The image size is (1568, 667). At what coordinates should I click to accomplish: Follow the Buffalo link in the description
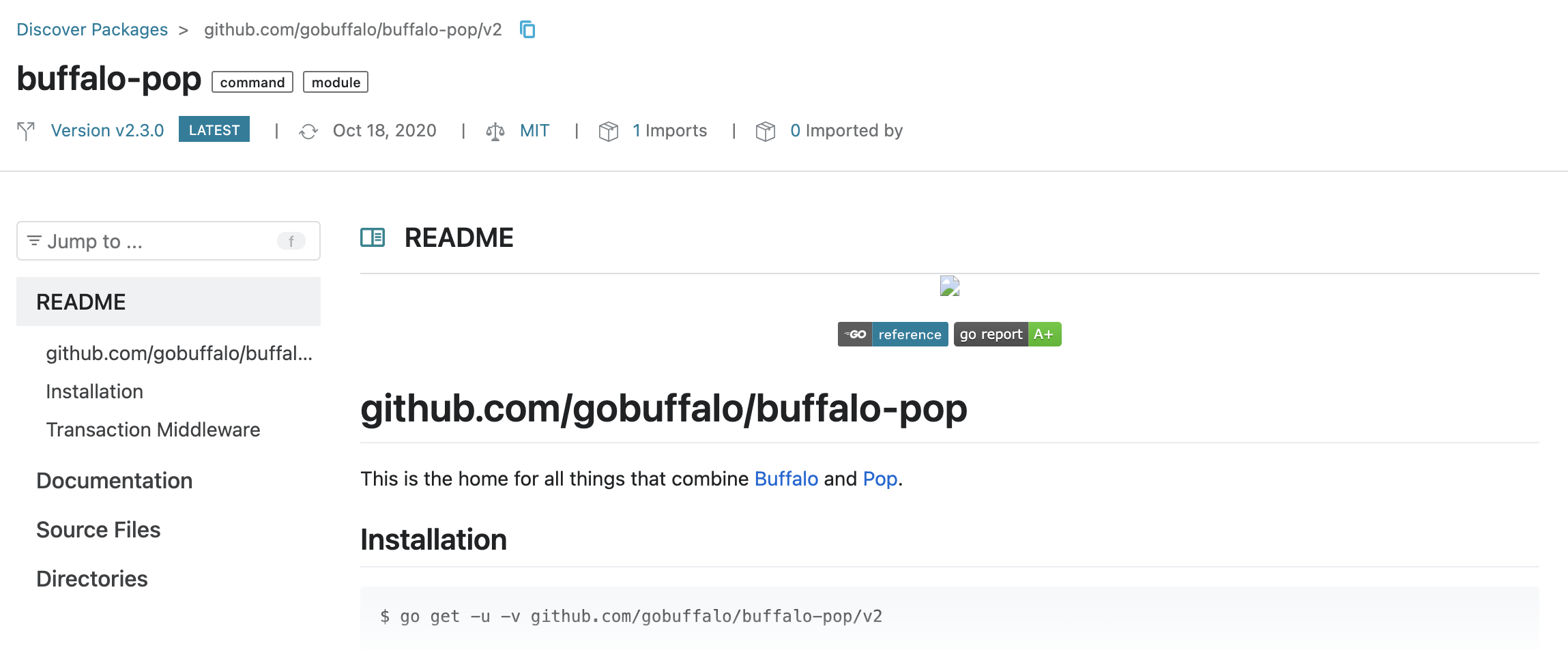tap(785, 479)
